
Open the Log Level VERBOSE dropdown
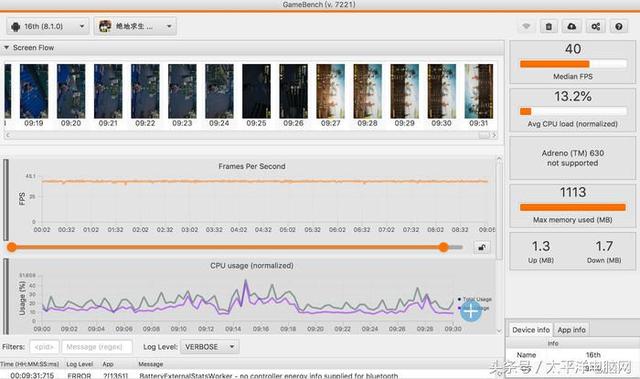(x=209, y=347)
